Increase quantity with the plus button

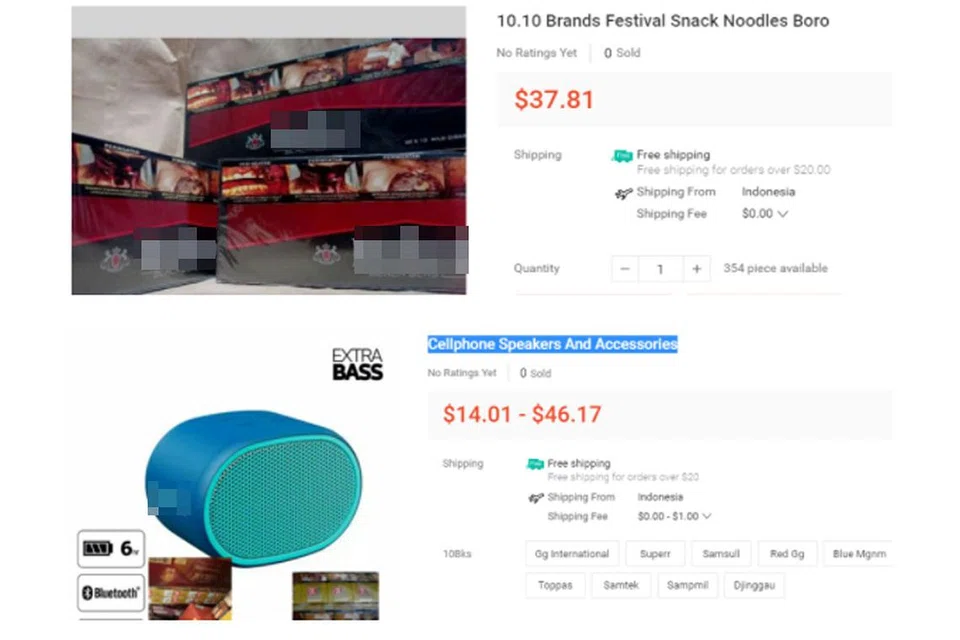coord(697,269)
